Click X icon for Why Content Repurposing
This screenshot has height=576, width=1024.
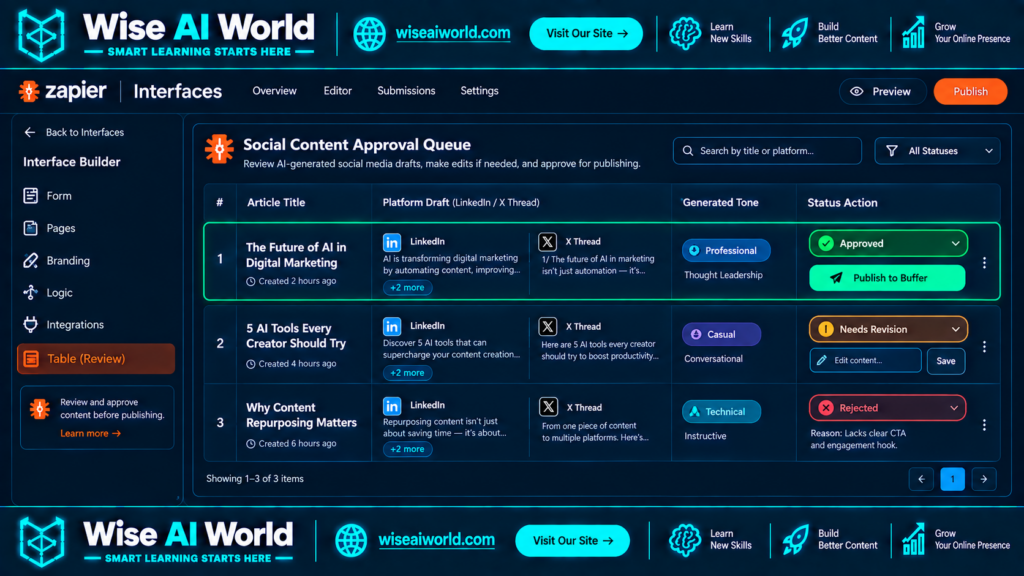pyautogui.click(x=549, y=407)
